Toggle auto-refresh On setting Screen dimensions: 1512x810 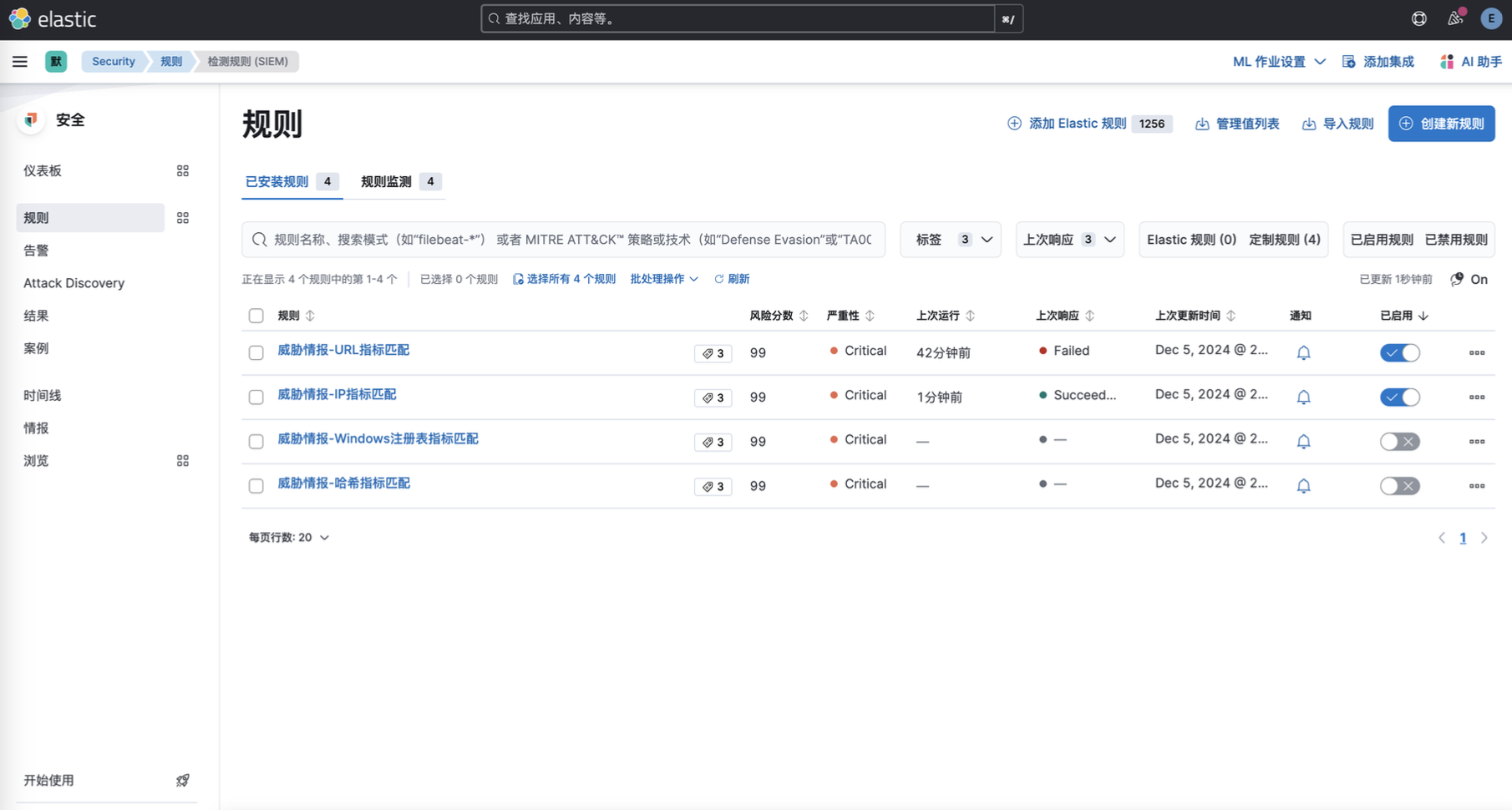pos(1469,279)
